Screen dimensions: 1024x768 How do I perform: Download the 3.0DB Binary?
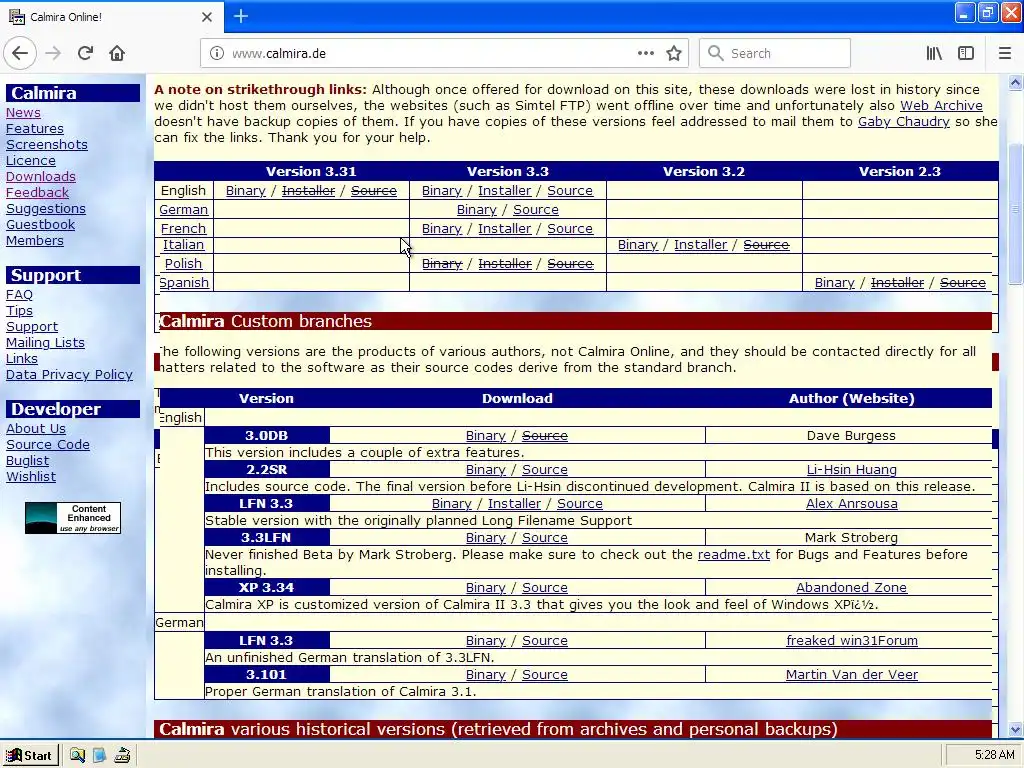(485, 436)
